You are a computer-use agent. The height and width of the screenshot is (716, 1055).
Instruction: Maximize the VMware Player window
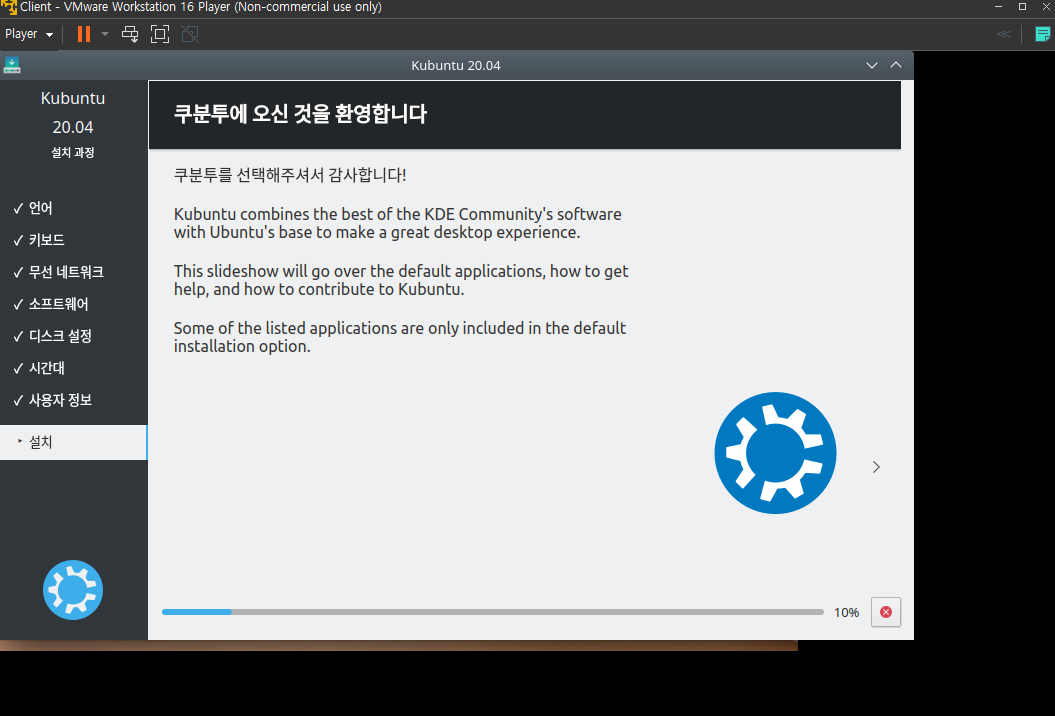1023,7
